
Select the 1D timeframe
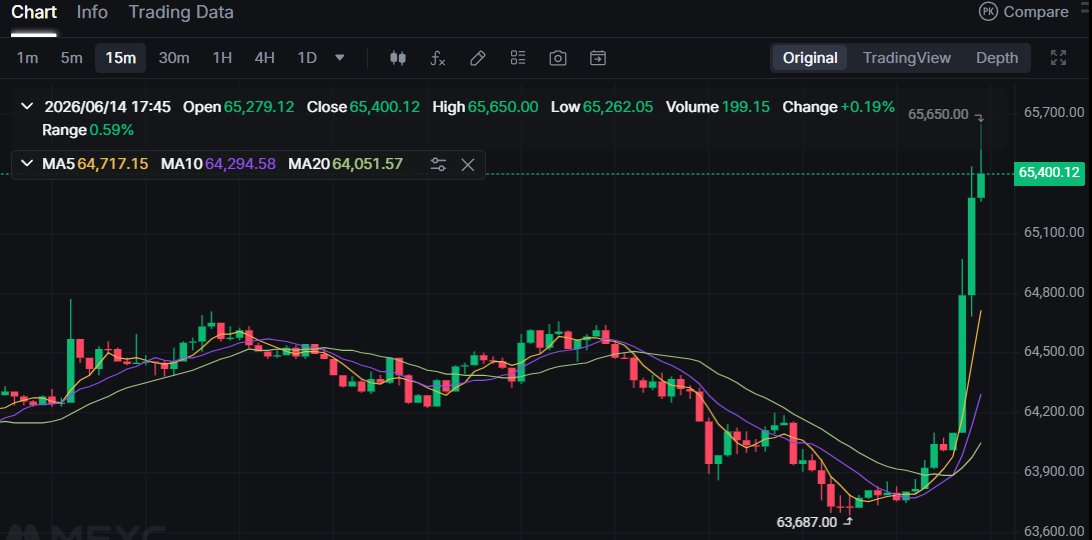click(307, 58)
